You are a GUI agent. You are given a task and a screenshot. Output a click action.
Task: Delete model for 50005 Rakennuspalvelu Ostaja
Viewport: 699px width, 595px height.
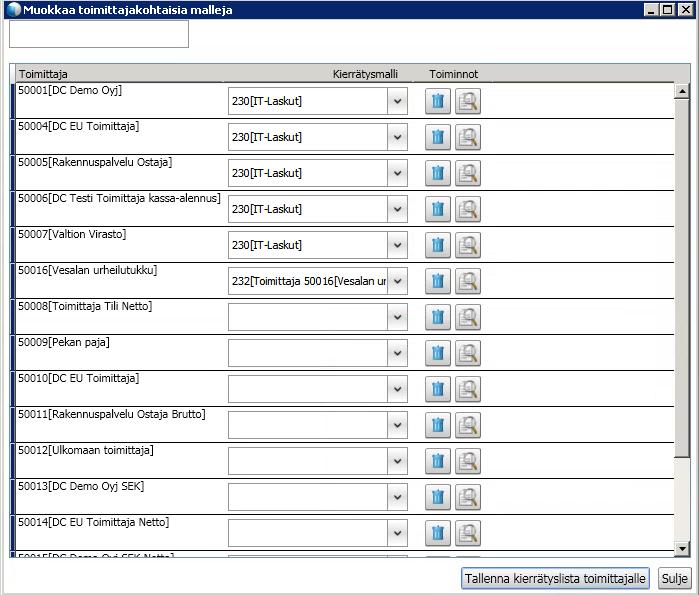[438, 173]
